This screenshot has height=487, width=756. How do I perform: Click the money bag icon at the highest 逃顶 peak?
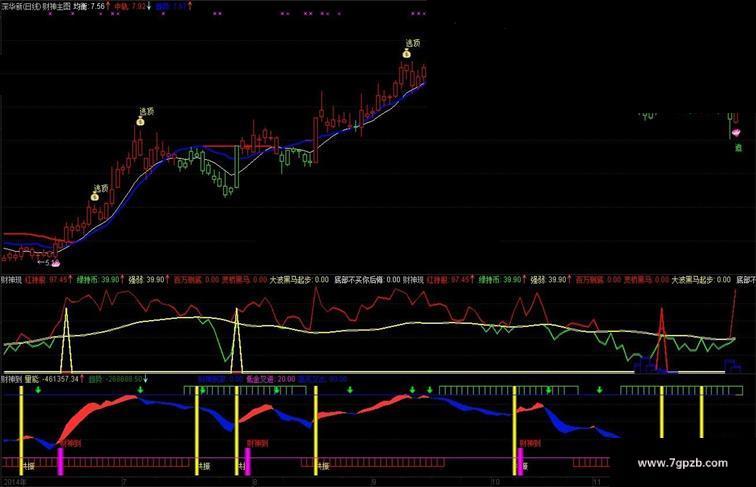point(406,53)
